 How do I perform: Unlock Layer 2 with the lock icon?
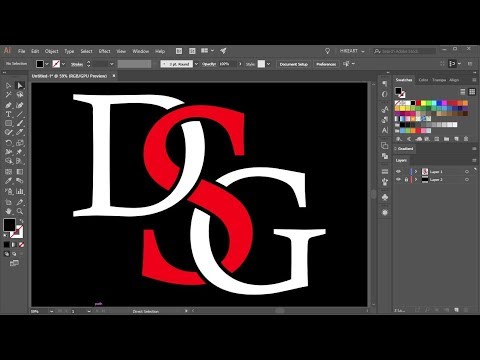[406, 180]
